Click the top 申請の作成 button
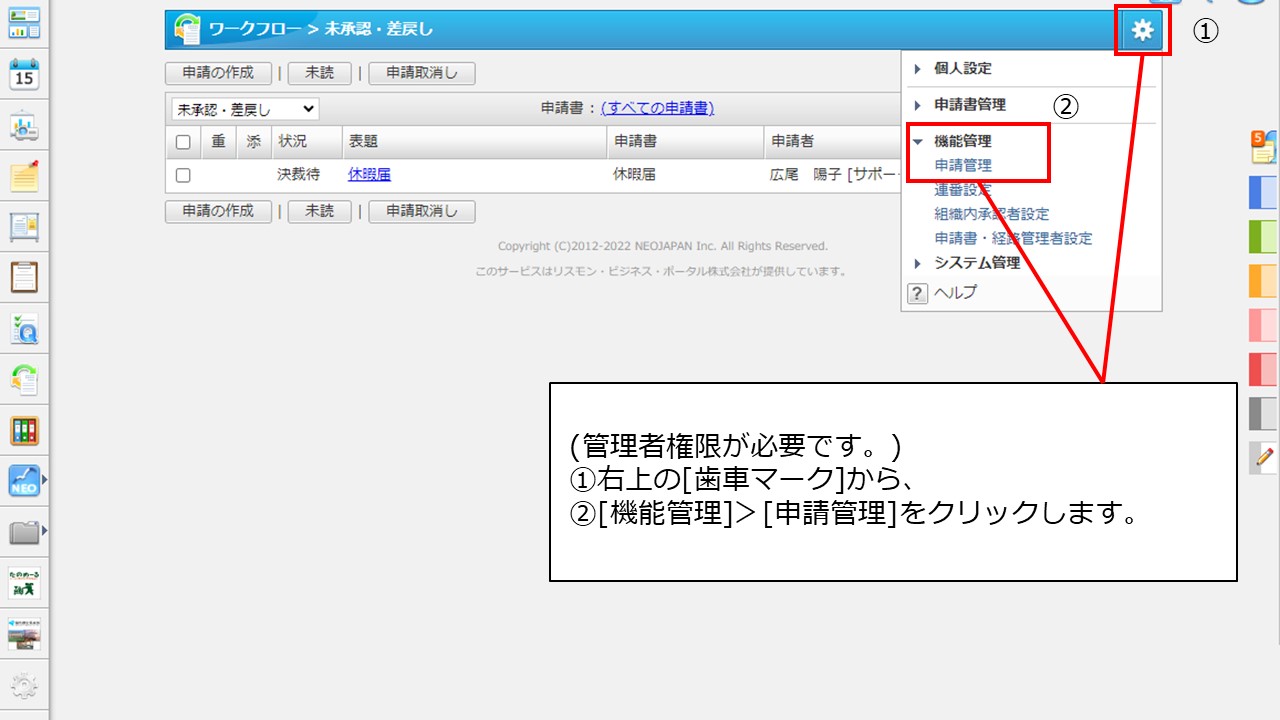This screenshot has width=1280, height=720. click(x=218, y=73)
